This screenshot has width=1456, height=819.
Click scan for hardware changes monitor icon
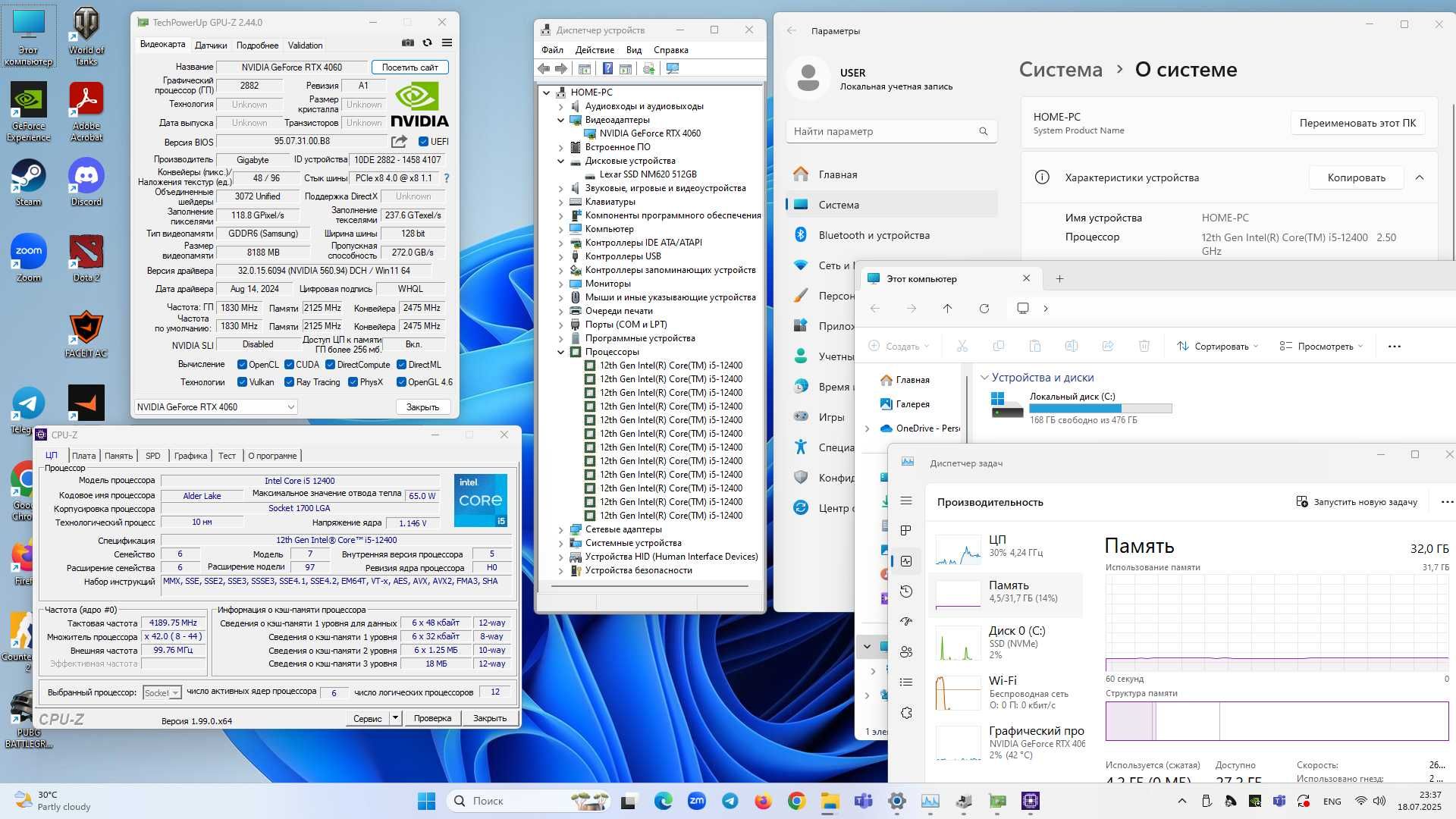click(x=673, y=69)
